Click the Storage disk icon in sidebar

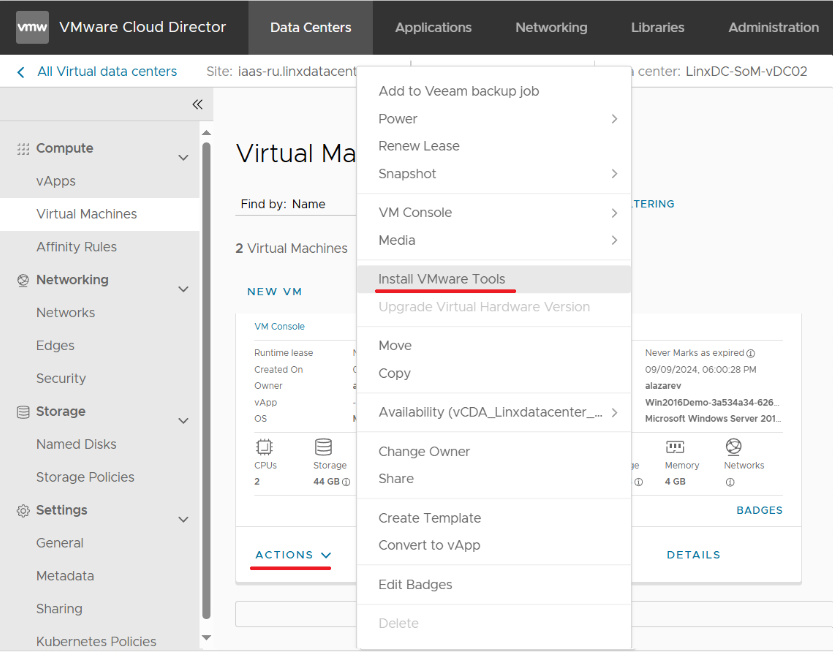(x=23, y=412)
